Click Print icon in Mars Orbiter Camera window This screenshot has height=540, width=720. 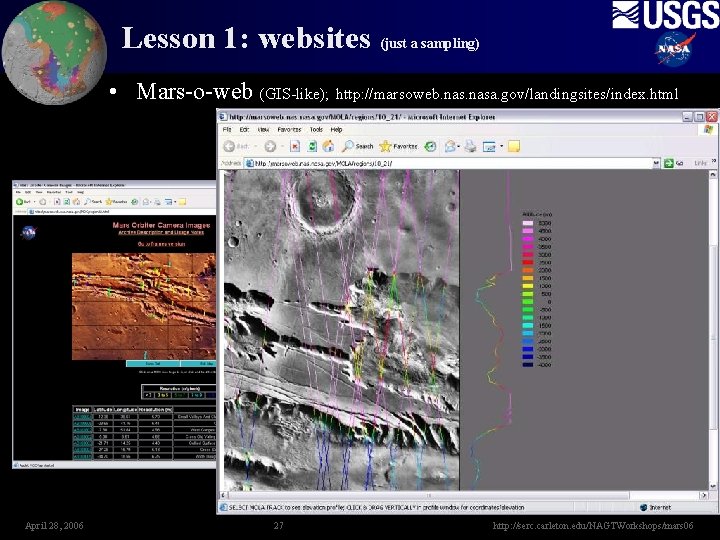(157, 202)
